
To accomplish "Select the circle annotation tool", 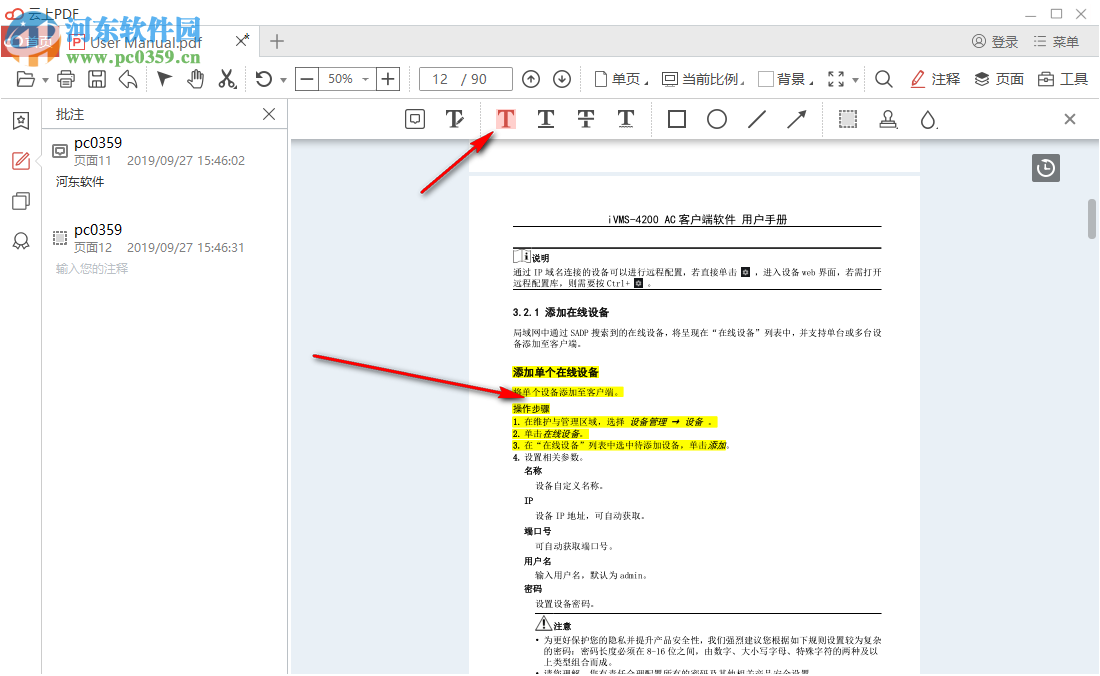I will [716, 118].
